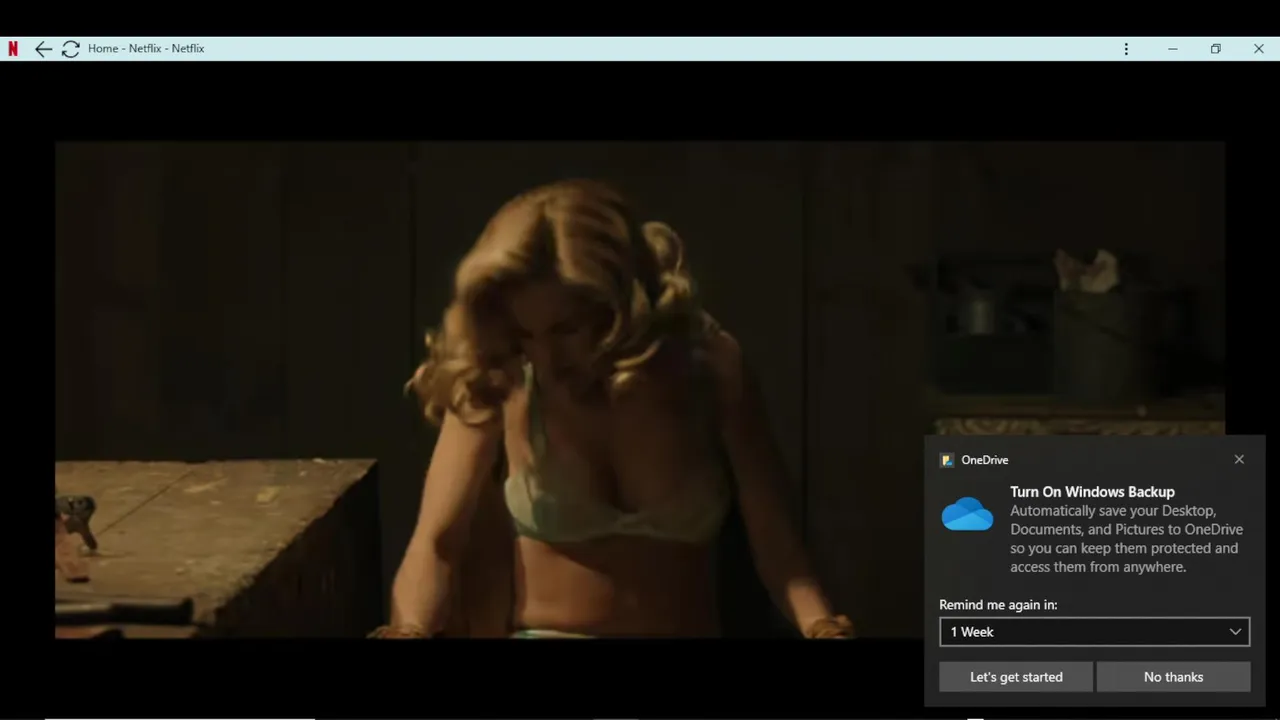Click the video playback area
Screen dimensions: 1280x720
coord(640,389)
